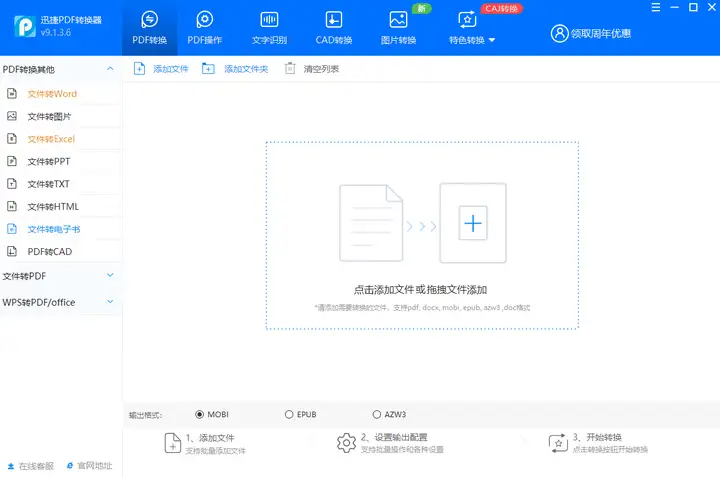Open the 图片转换 image icon
Image resolution: width=720 pixels, height=478 pixels.
click(x=398, y=20)
